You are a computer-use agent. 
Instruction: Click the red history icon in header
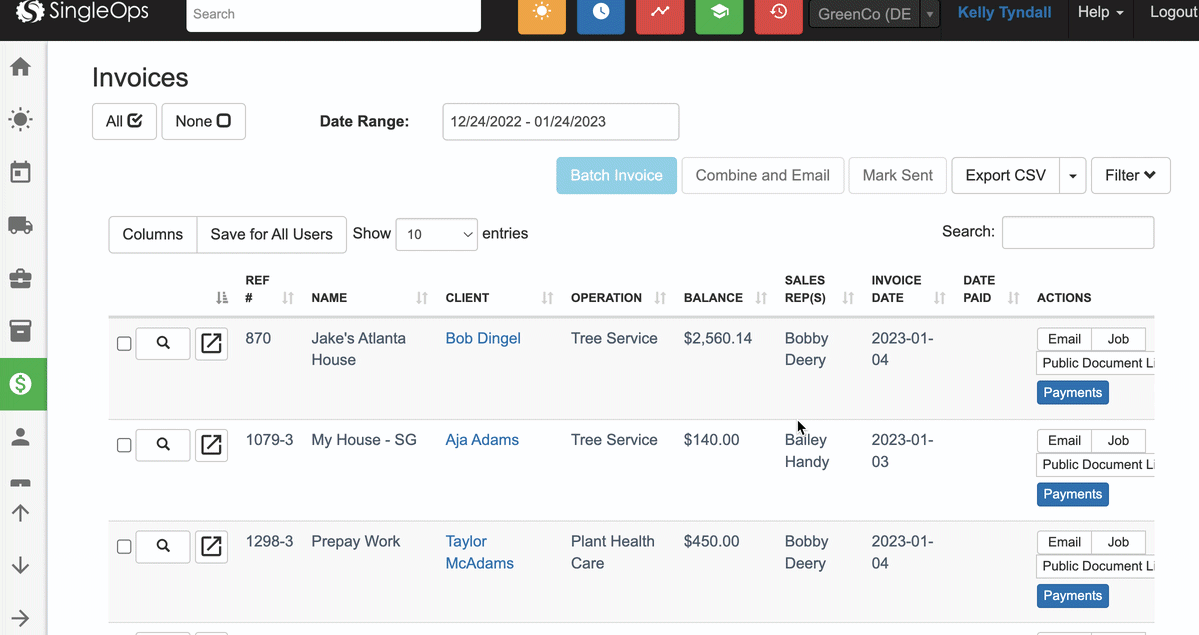point(778,14)
